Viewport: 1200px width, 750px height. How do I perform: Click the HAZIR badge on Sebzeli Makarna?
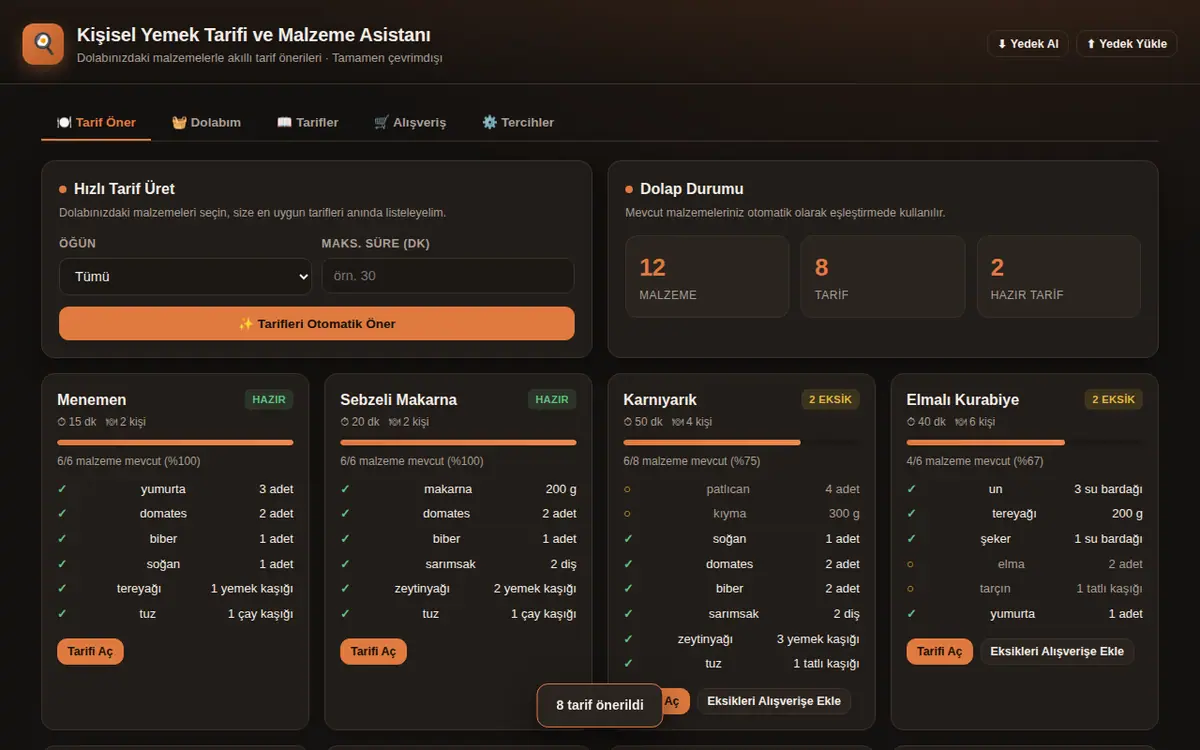click(552, 399)
